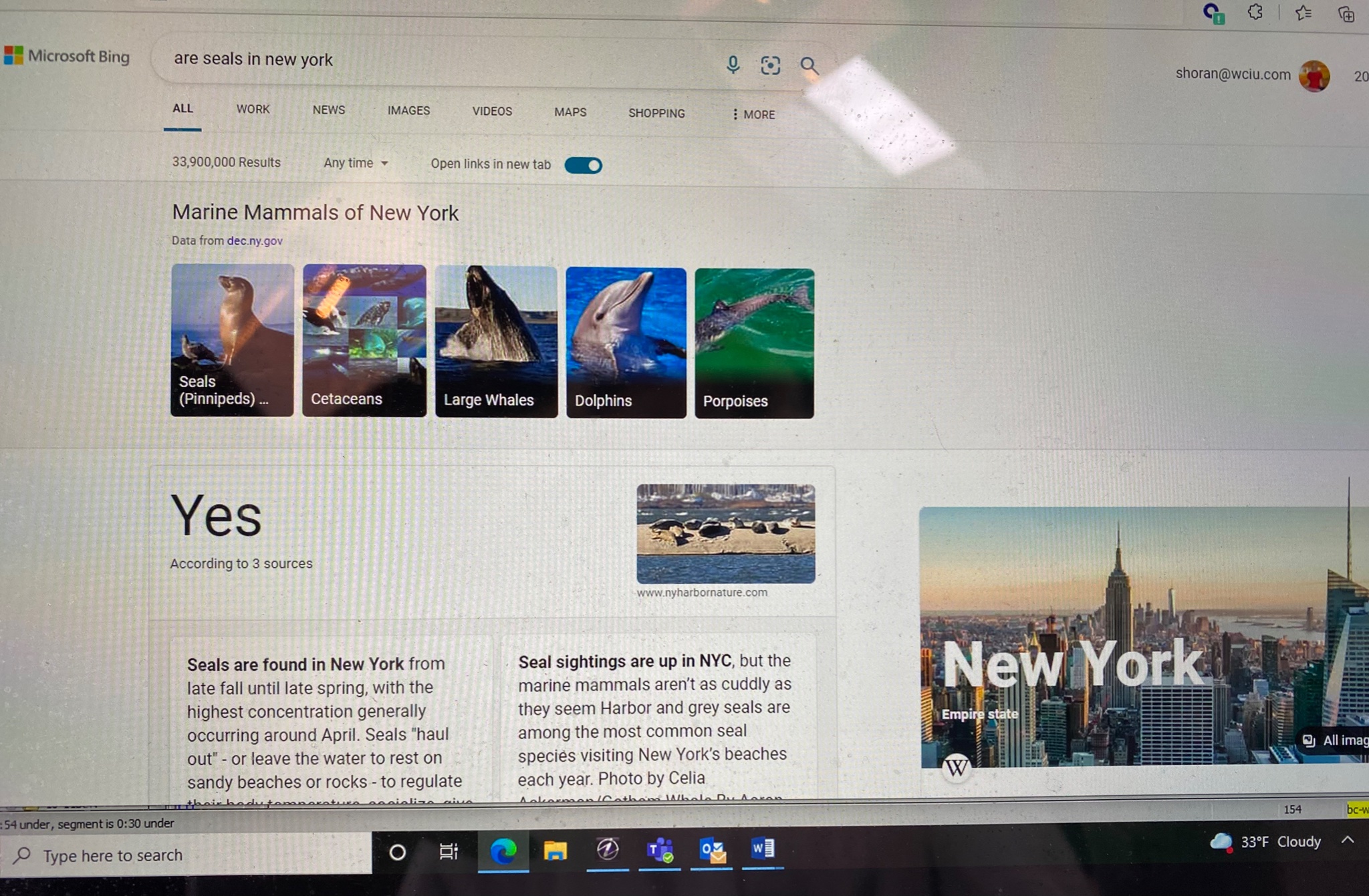Open the Collections icon in toolbar
1369x896 pixels.
click(1346, 13)
